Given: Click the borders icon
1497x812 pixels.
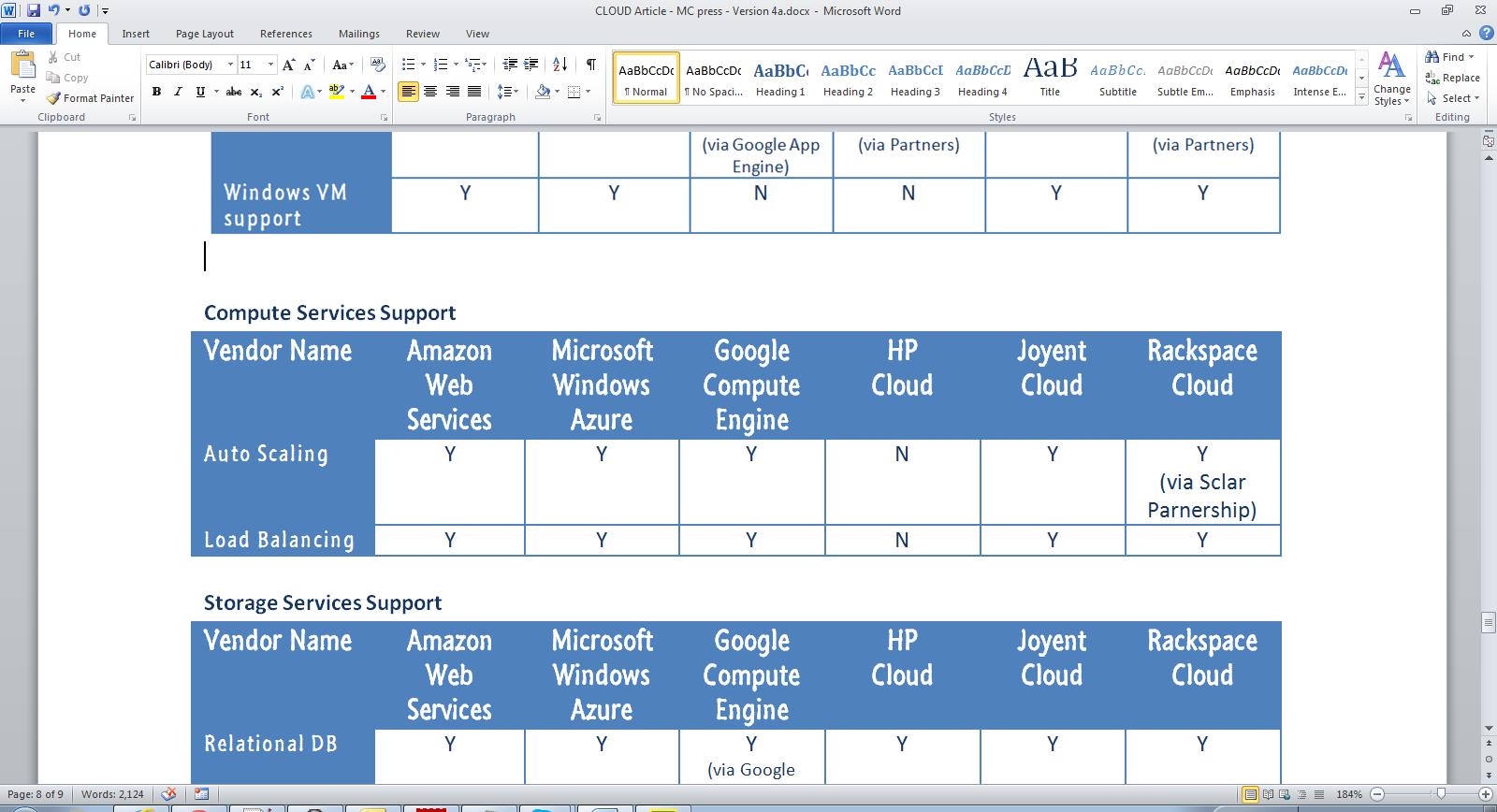Looking at the screenshot, I should tap(574, 92).
